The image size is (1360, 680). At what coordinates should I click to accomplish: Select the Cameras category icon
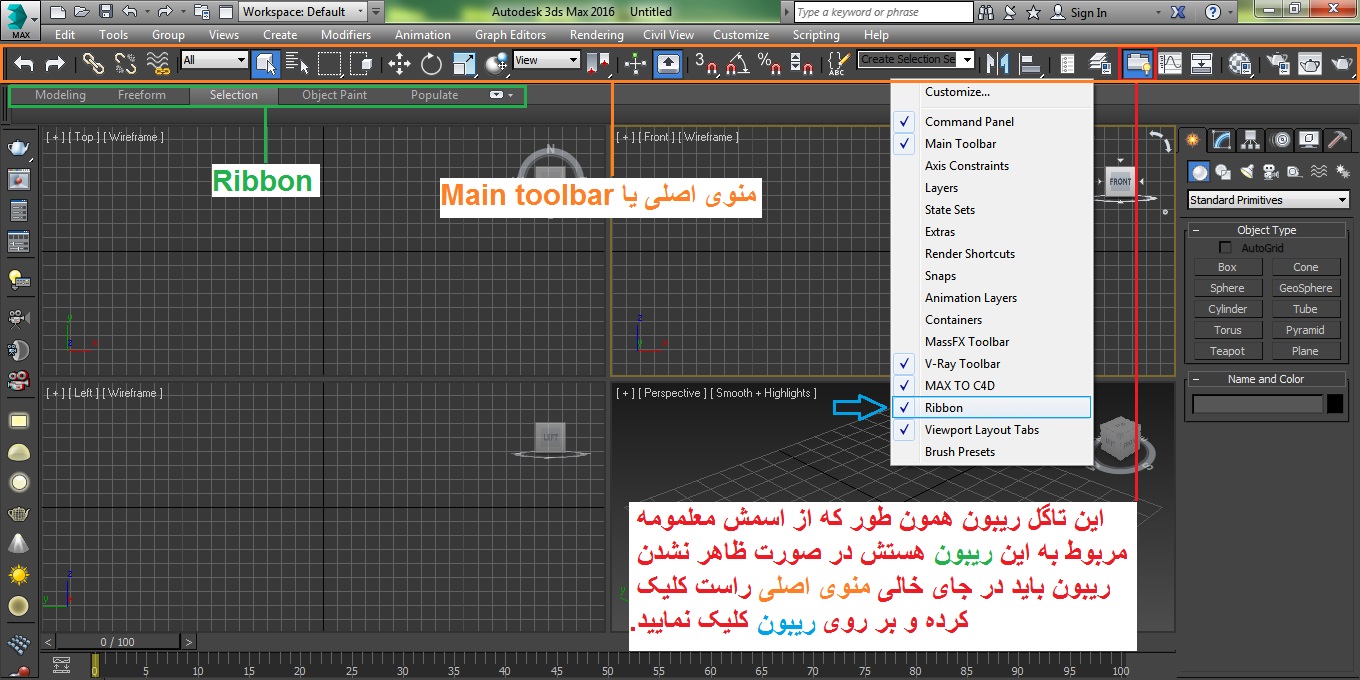pyautogui.click(x=1271, y=172)
